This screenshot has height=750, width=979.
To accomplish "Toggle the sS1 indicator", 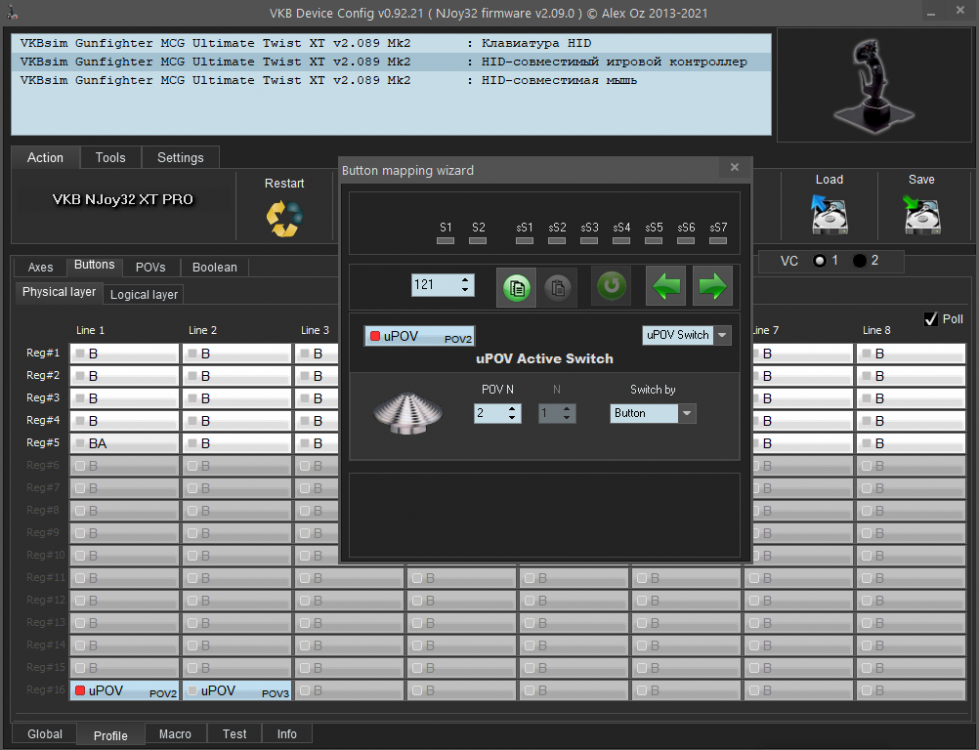I will [x=524, y=240].
